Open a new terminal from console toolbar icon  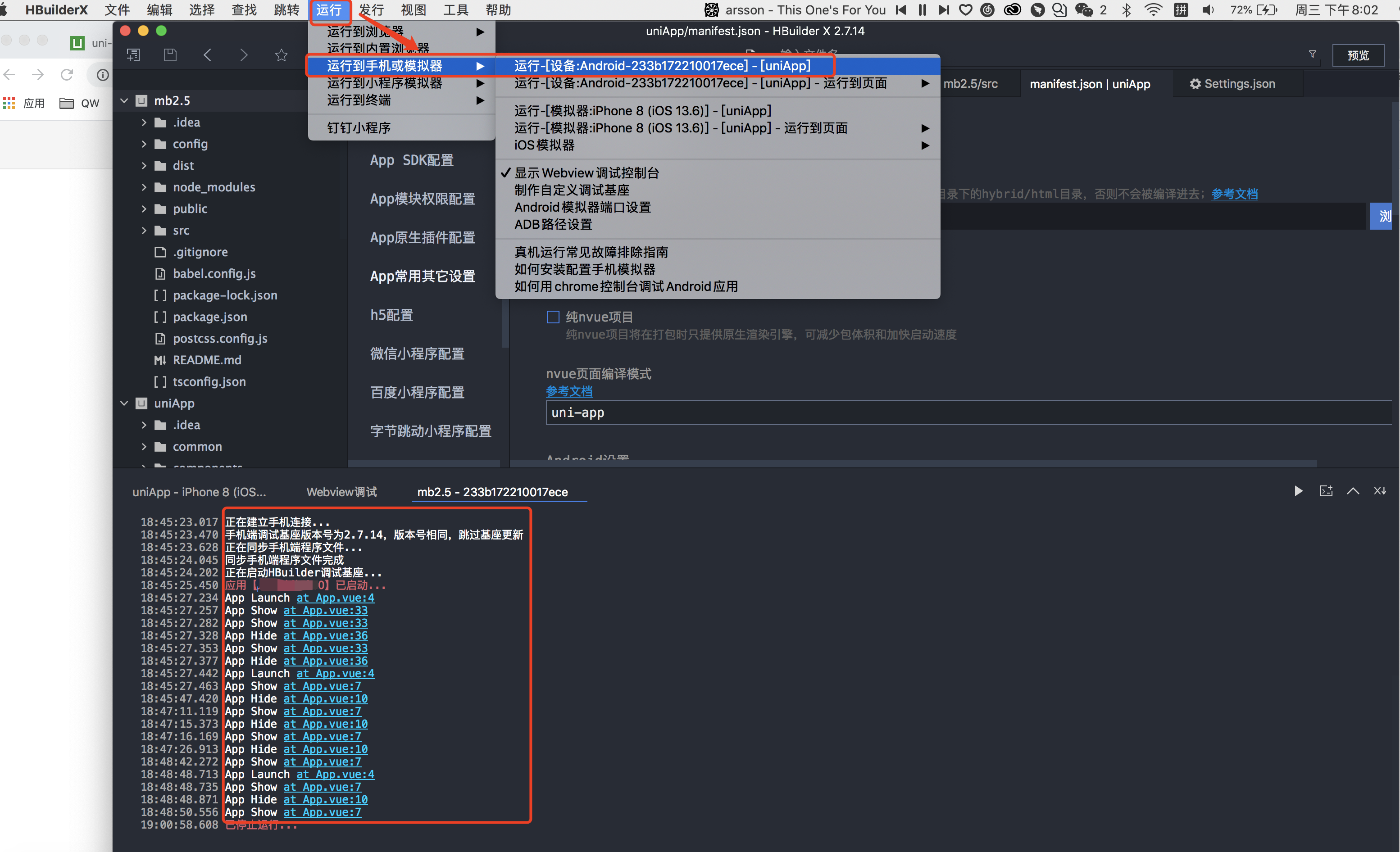pyautogui.click(x=1326, y=491)
